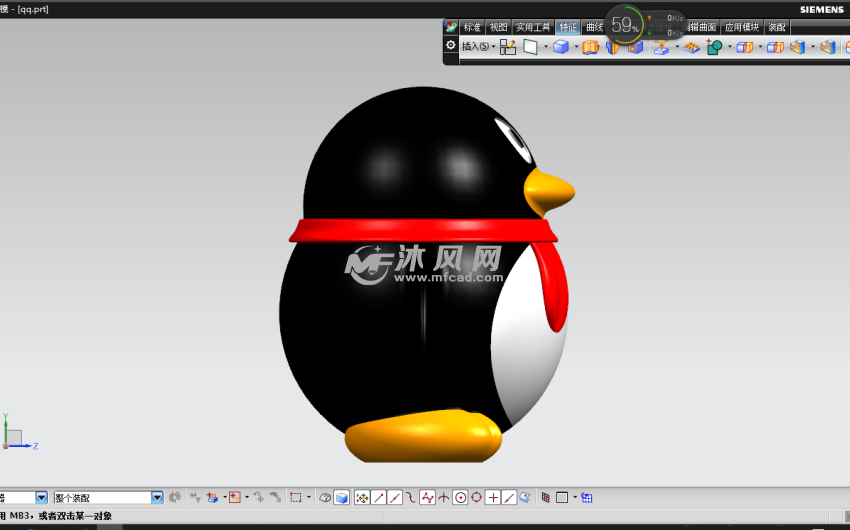Click the rectangle selection tool icon
The height and width of the screenshot is (530, 850).
coord(296,497)
